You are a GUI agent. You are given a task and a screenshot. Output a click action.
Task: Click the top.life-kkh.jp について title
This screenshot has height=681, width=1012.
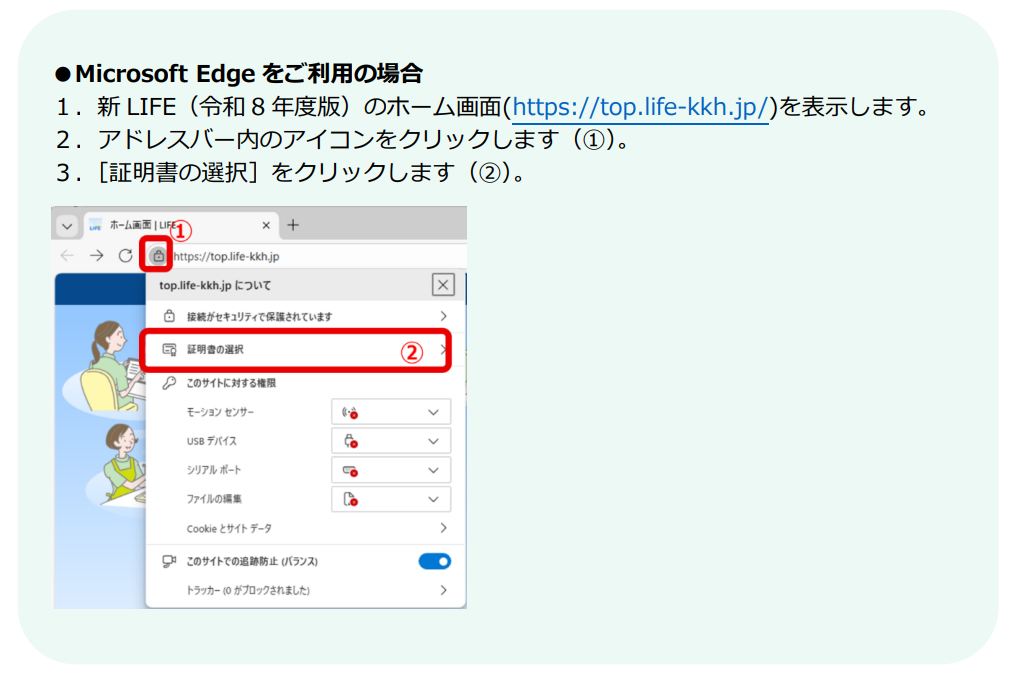click(215, 285)
